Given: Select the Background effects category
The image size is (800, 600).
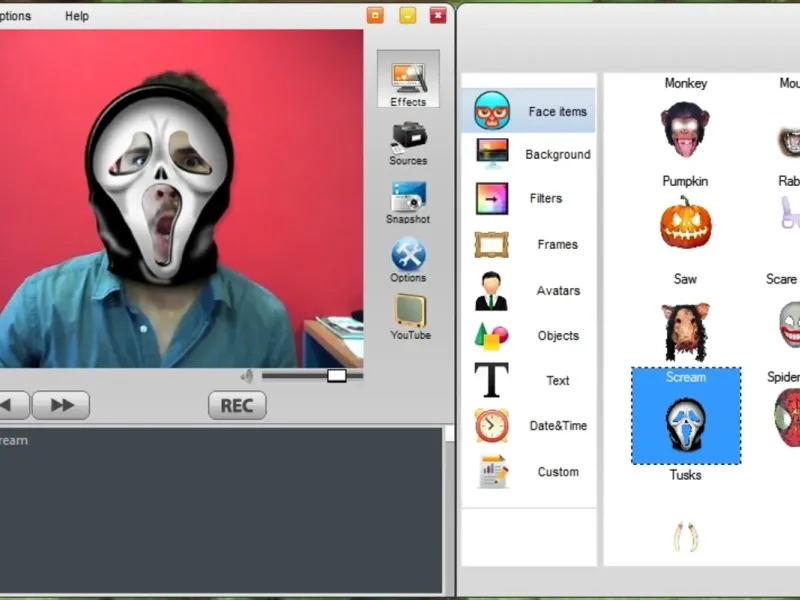Looking at the screenshot, I should coord(529,154).
